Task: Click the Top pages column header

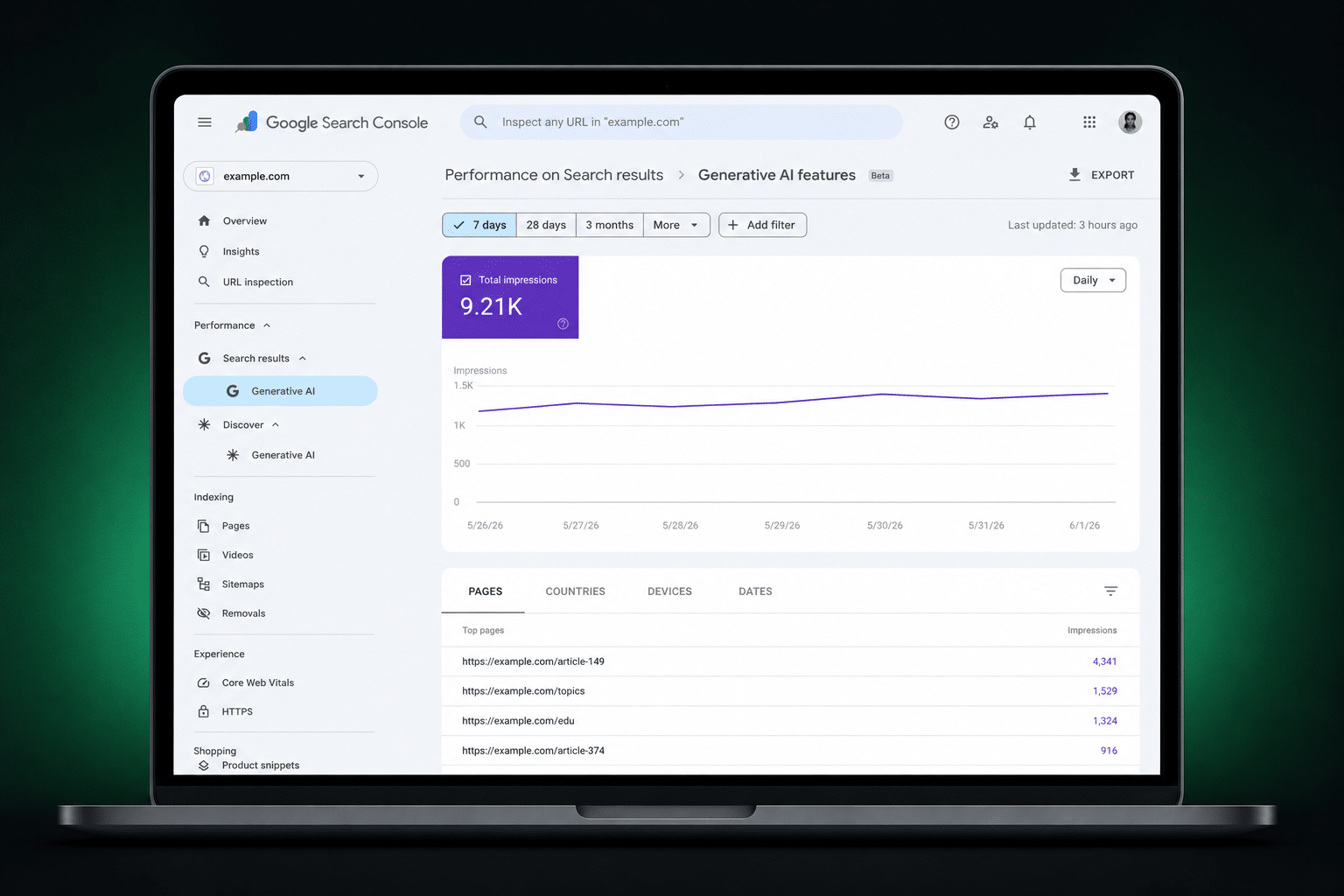Action: click(483, 630)
